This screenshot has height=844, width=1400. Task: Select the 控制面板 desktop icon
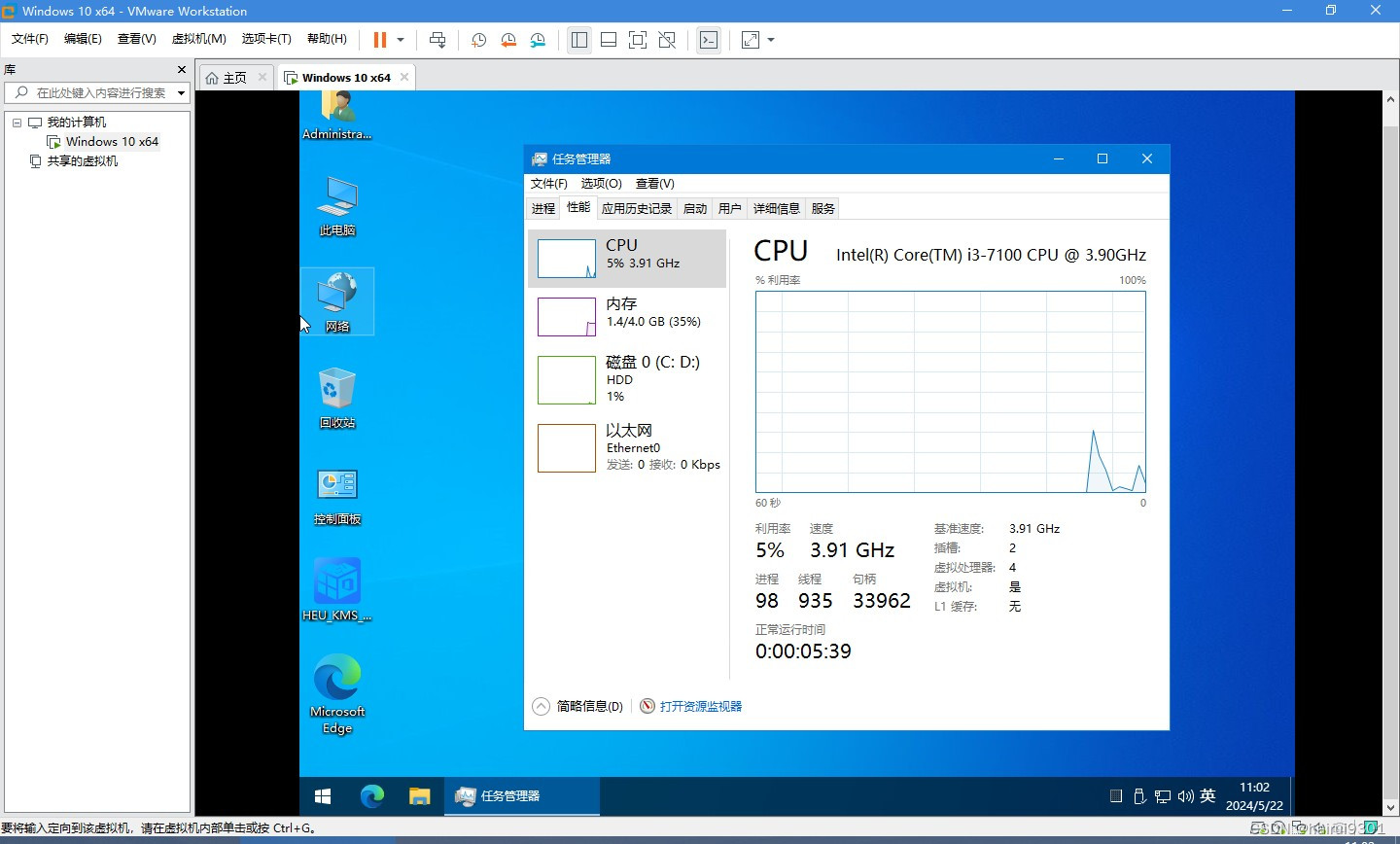tap(337, 495)
